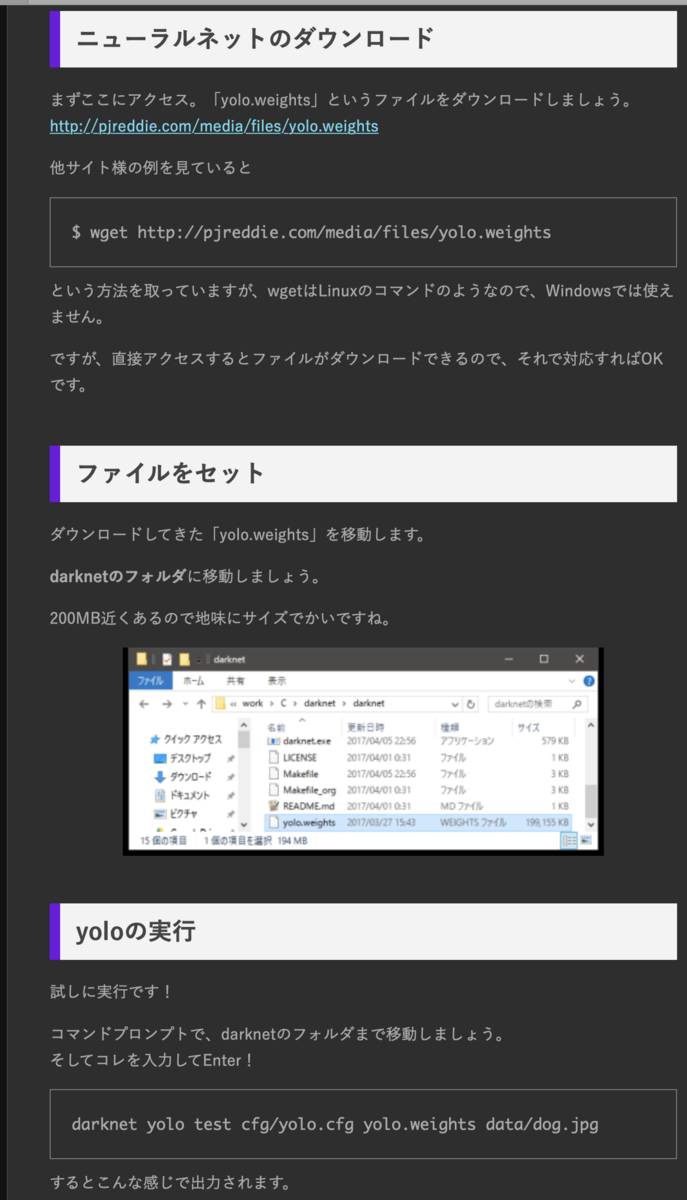
Task: Maximize the darknet Explorer window
Action: (544, 658)
